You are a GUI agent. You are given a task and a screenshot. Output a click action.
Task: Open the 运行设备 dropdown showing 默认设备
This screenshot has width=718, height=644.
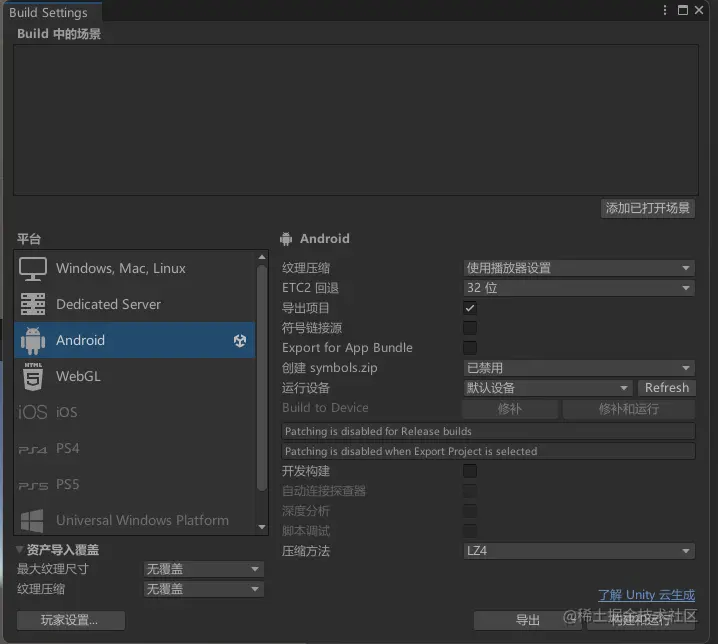548,388
